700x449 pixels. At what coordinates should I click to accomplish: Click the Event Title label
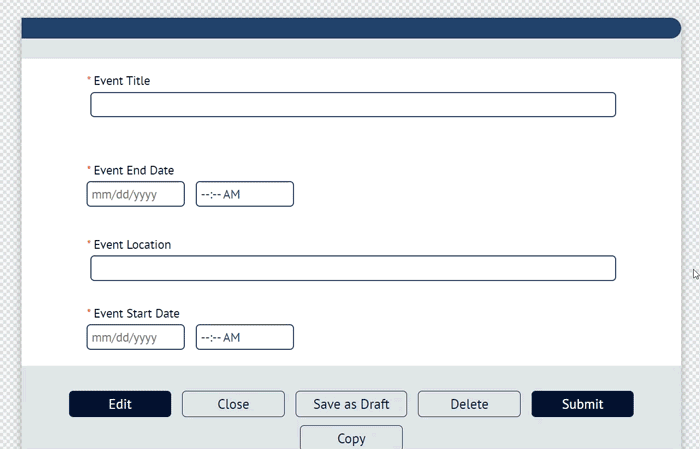click(x=122, y=81)
